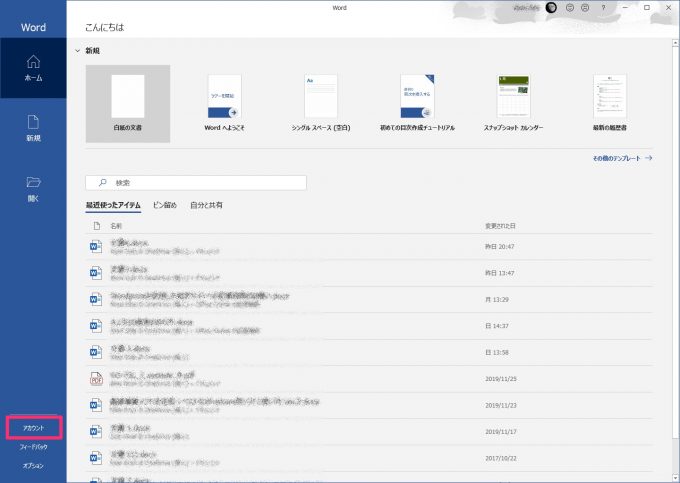Image resolution: width=680 pixels, height=483 pixels.
Task: Open フィードバック in the sidebar
Action: [33, 447]
